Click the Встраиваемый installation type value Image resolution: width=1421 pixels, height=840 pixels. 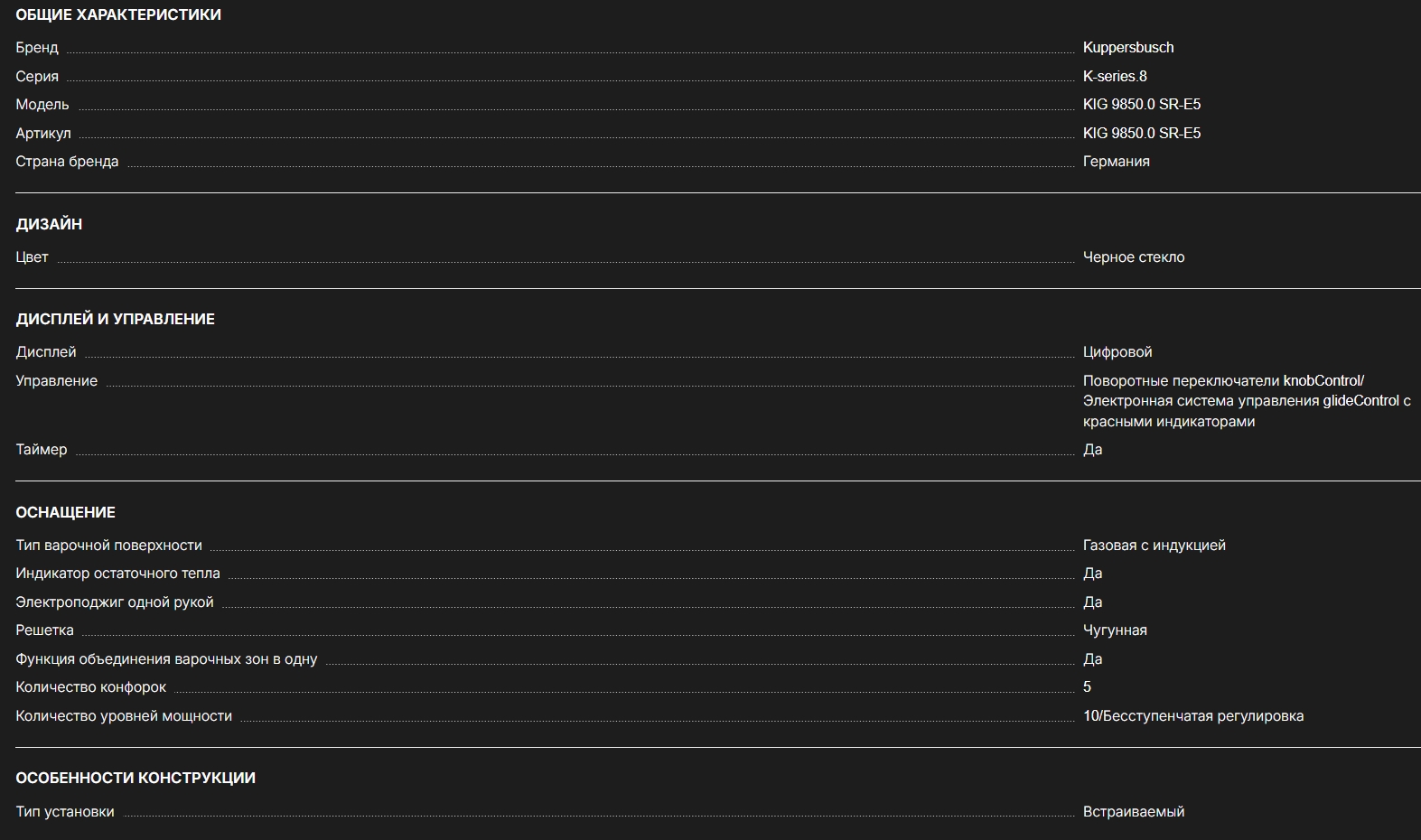tap(1133, 812)
